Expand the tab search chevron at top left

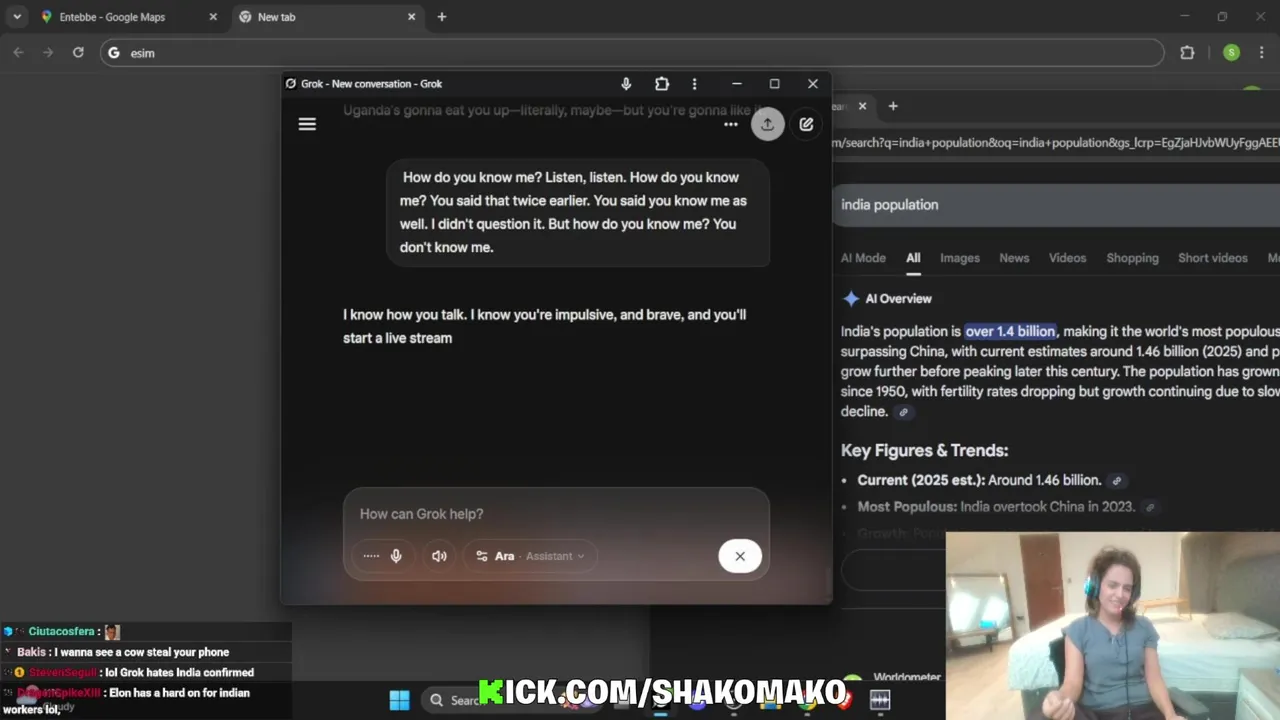(17, 17)
